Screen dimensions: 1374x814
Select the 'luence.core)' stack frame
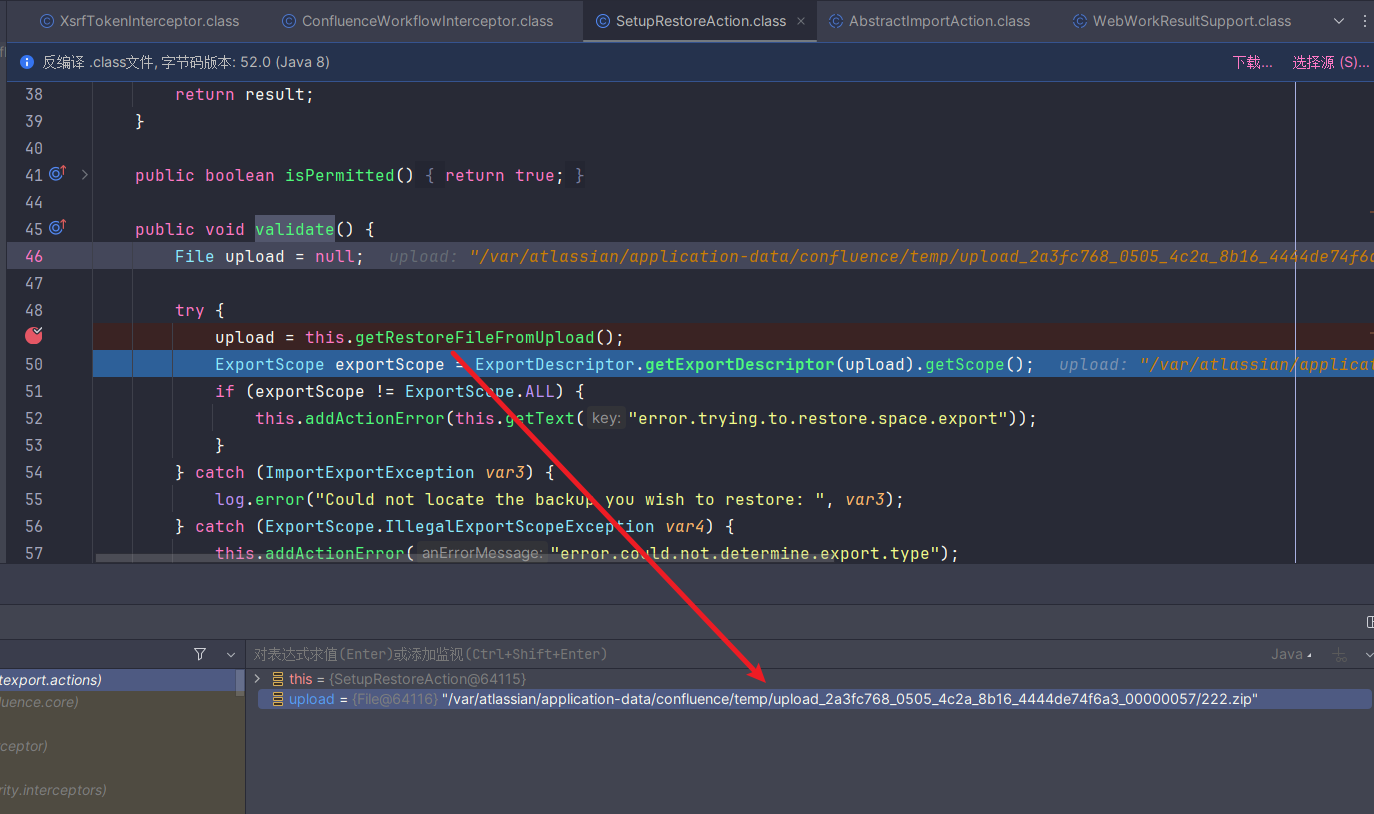pyautogui.click(x=118, y=702)
